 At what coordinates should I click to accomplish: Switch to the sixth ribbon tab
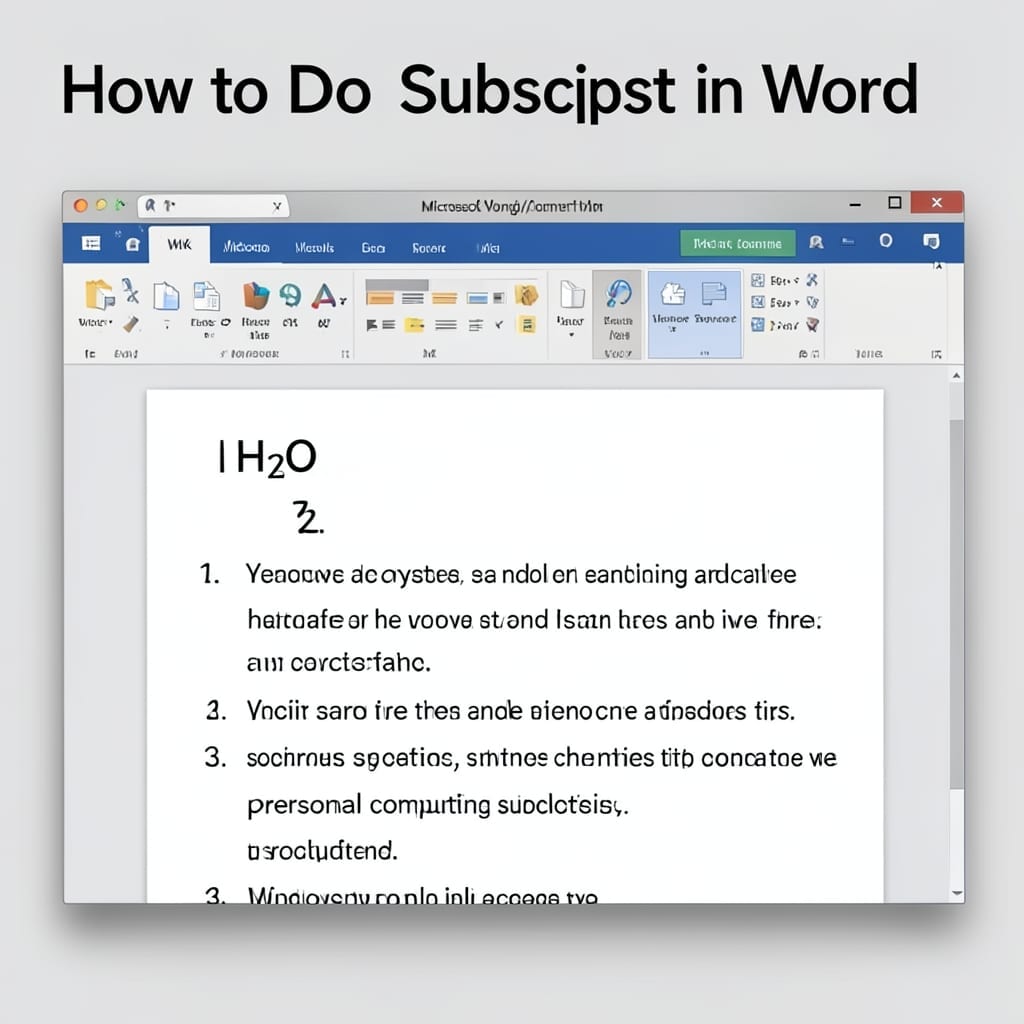(488, 248)
